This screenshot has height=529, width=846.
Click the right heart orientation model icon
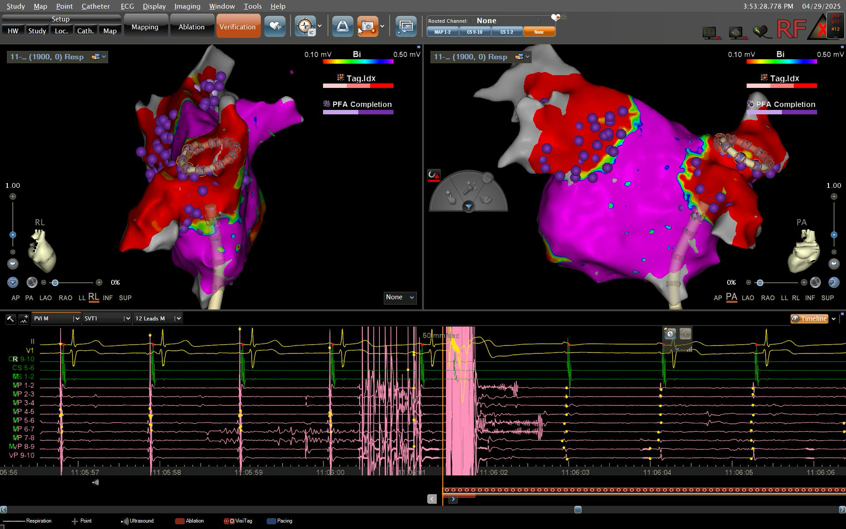tap(804, 249)
